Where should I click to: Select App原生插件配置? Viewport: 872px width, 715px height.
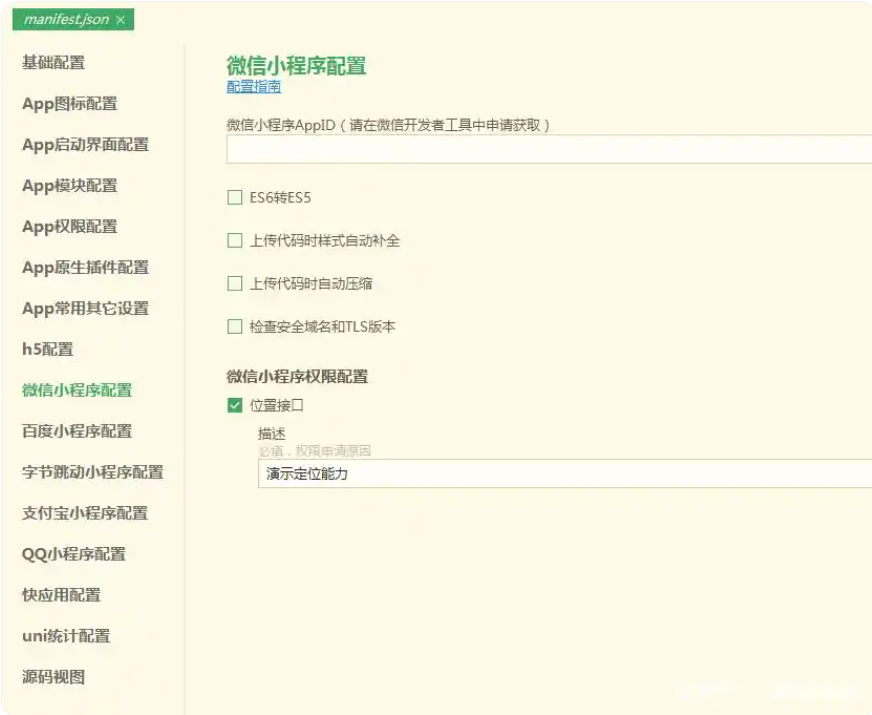(x=86, y=267)
